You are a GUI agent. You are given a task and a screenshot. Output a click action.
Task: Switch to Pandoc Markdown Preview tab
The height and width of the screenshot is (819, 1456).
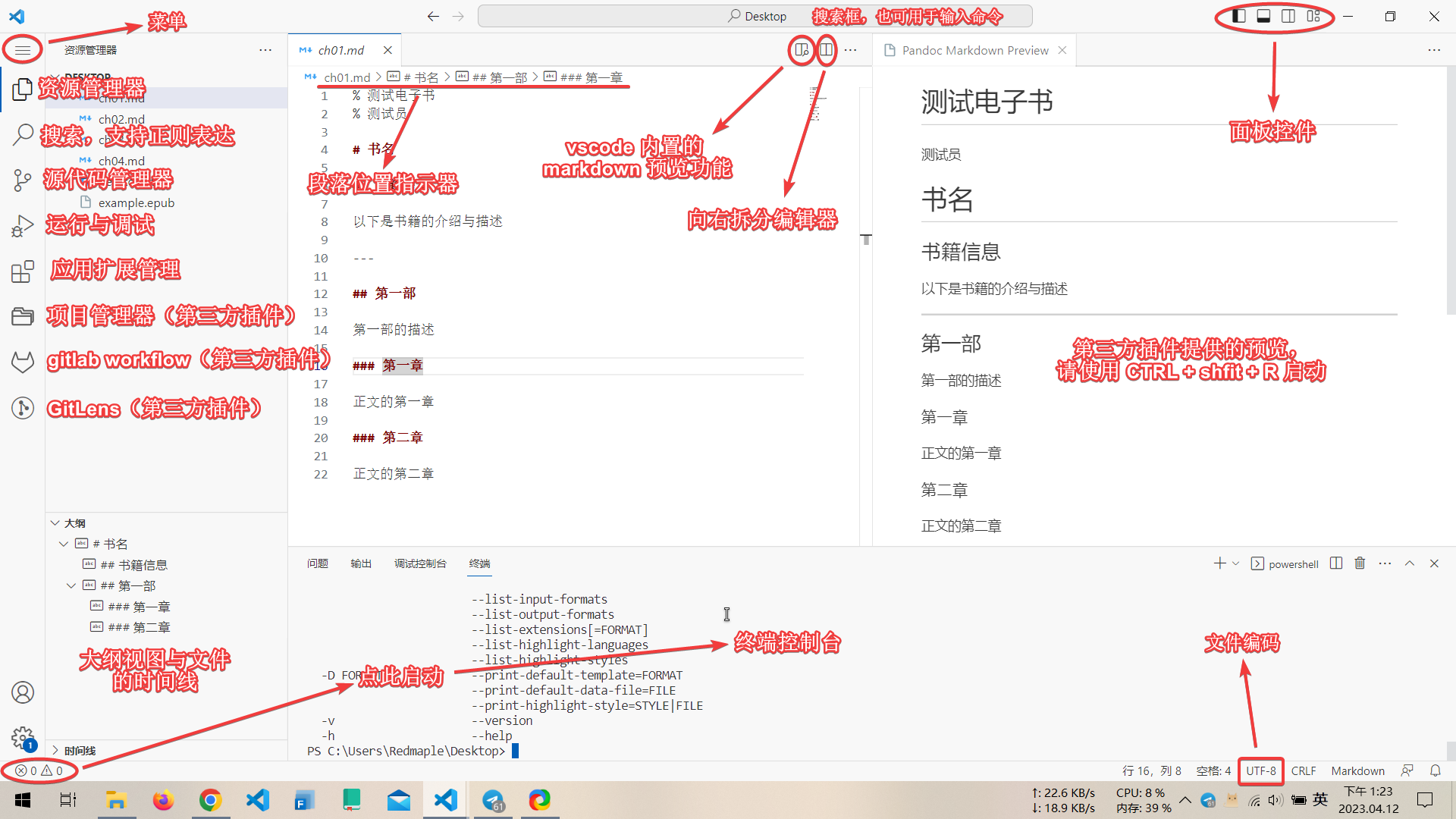click(x=975, y=50)
